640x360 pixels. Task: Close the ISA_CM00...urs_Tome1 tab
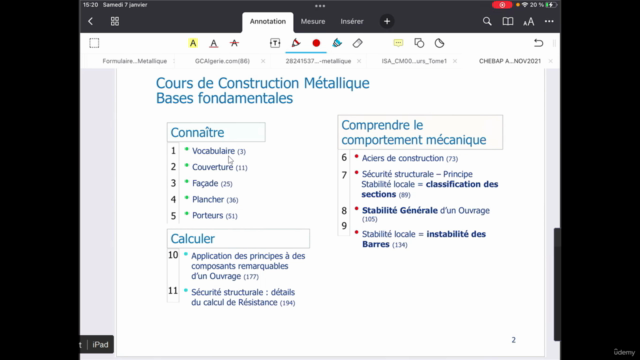(x=455, y=61)
